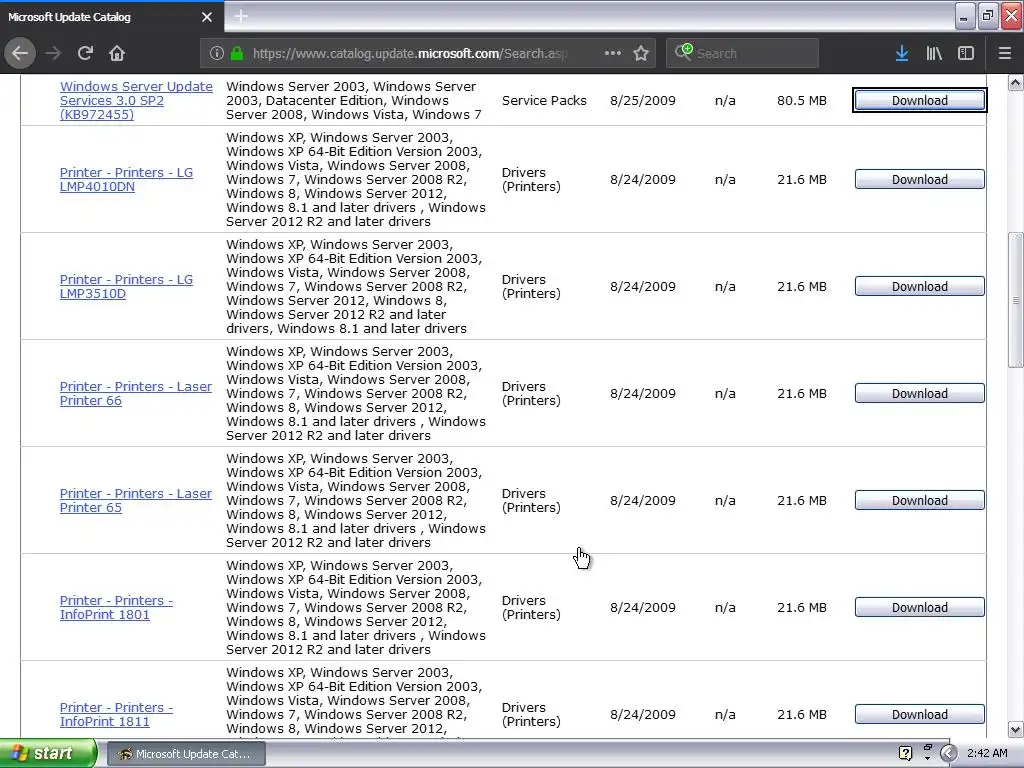1024x768 pixels.
Task: Open the downloads arrow panel
Action: 902,53
